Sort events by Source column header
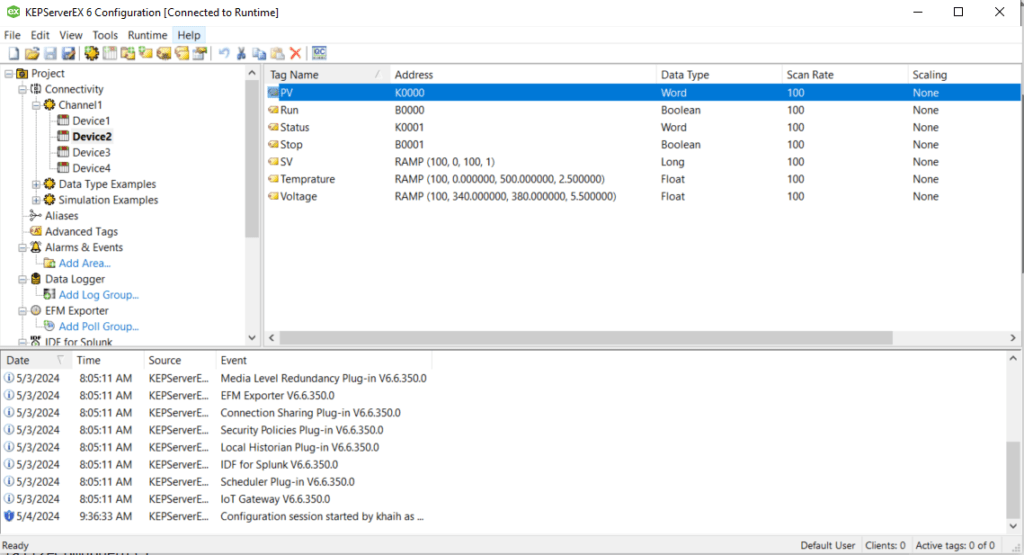 (x=180, y=360)
